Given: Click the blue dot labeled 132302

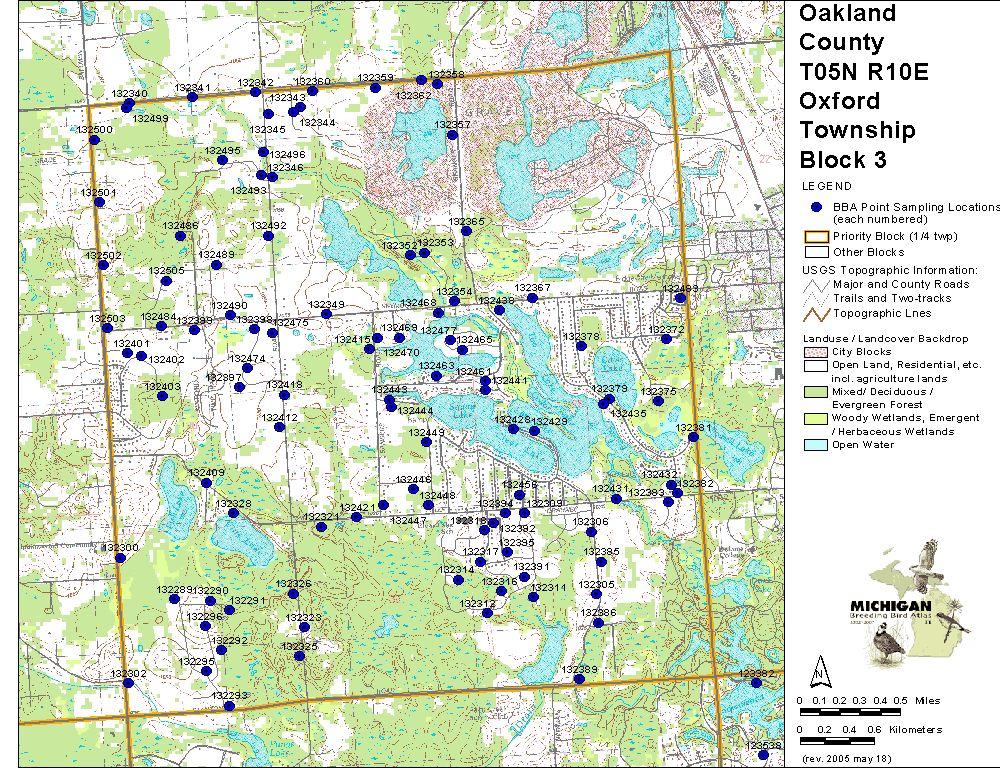Looking at the screenshot, I should point(128,683).
